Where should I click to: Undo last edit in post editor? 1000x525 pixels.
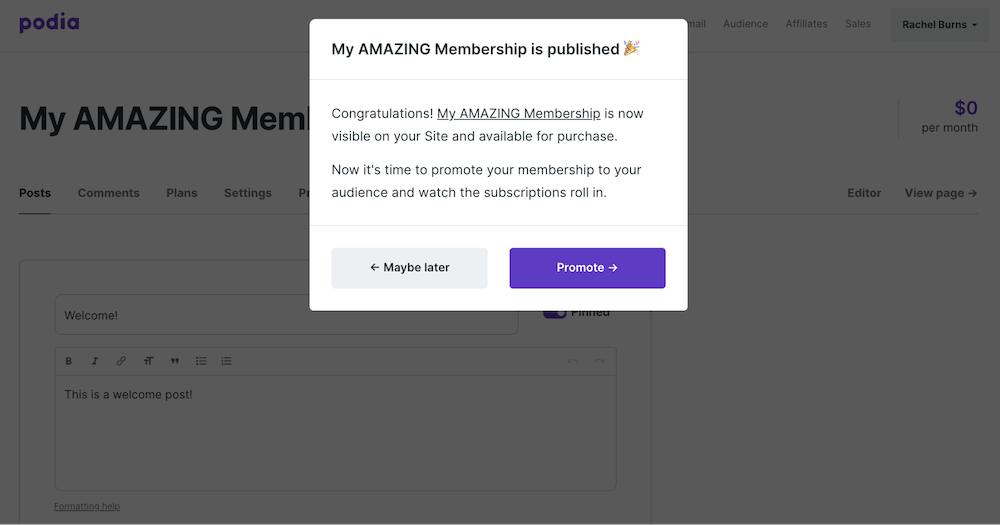[x=573, y=361]
